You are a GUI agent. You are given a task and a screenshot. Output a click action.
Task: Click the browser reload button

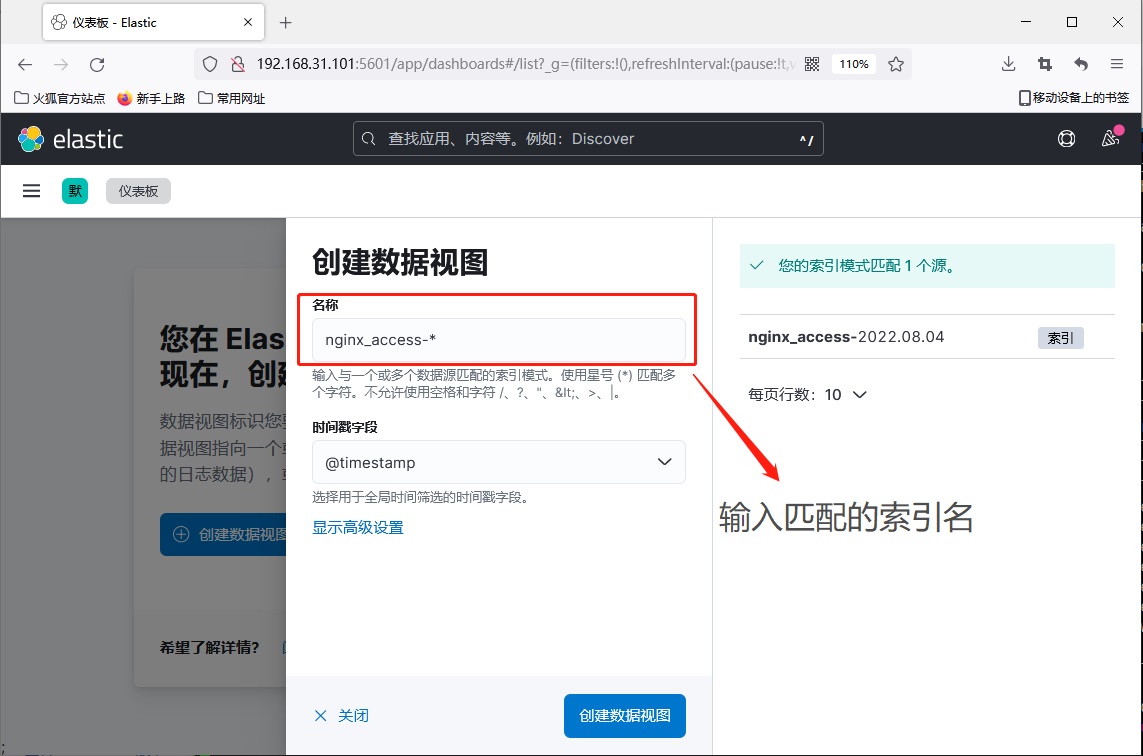point(97,64)
